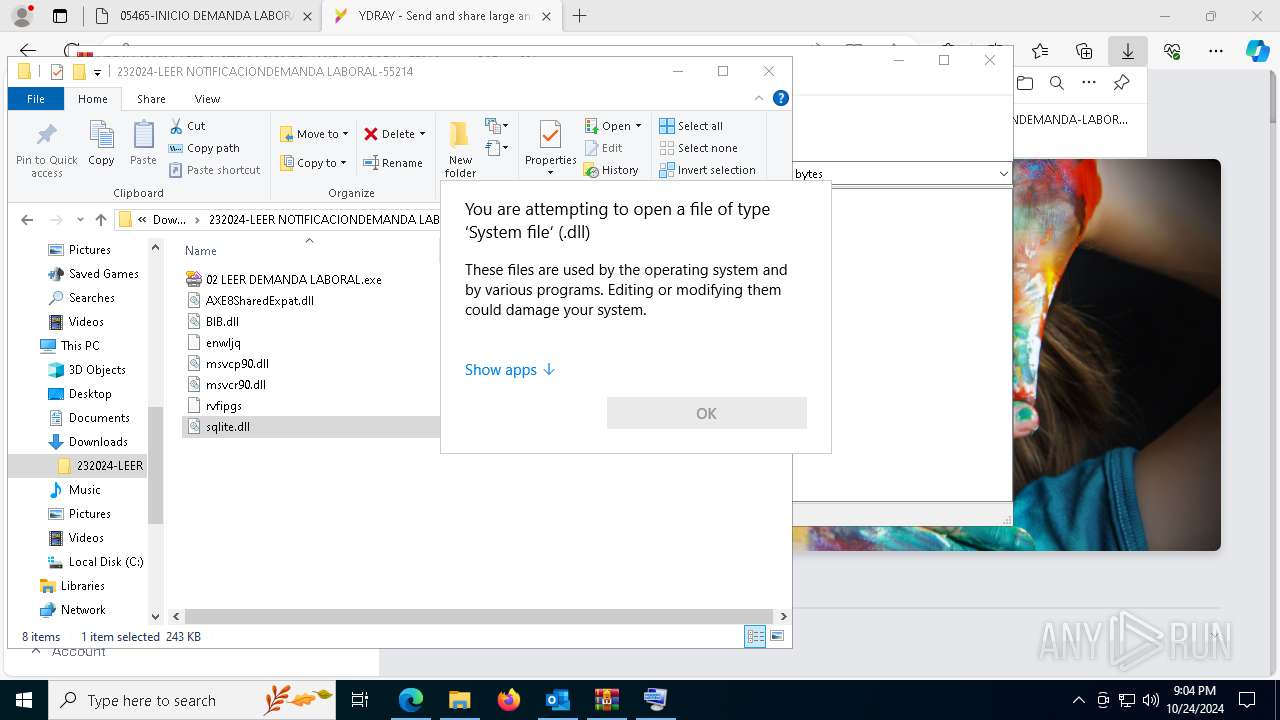Viewport: 1280px width, 720px height.
Task: Open Copy to dropdown
Action: pos(314,163)
